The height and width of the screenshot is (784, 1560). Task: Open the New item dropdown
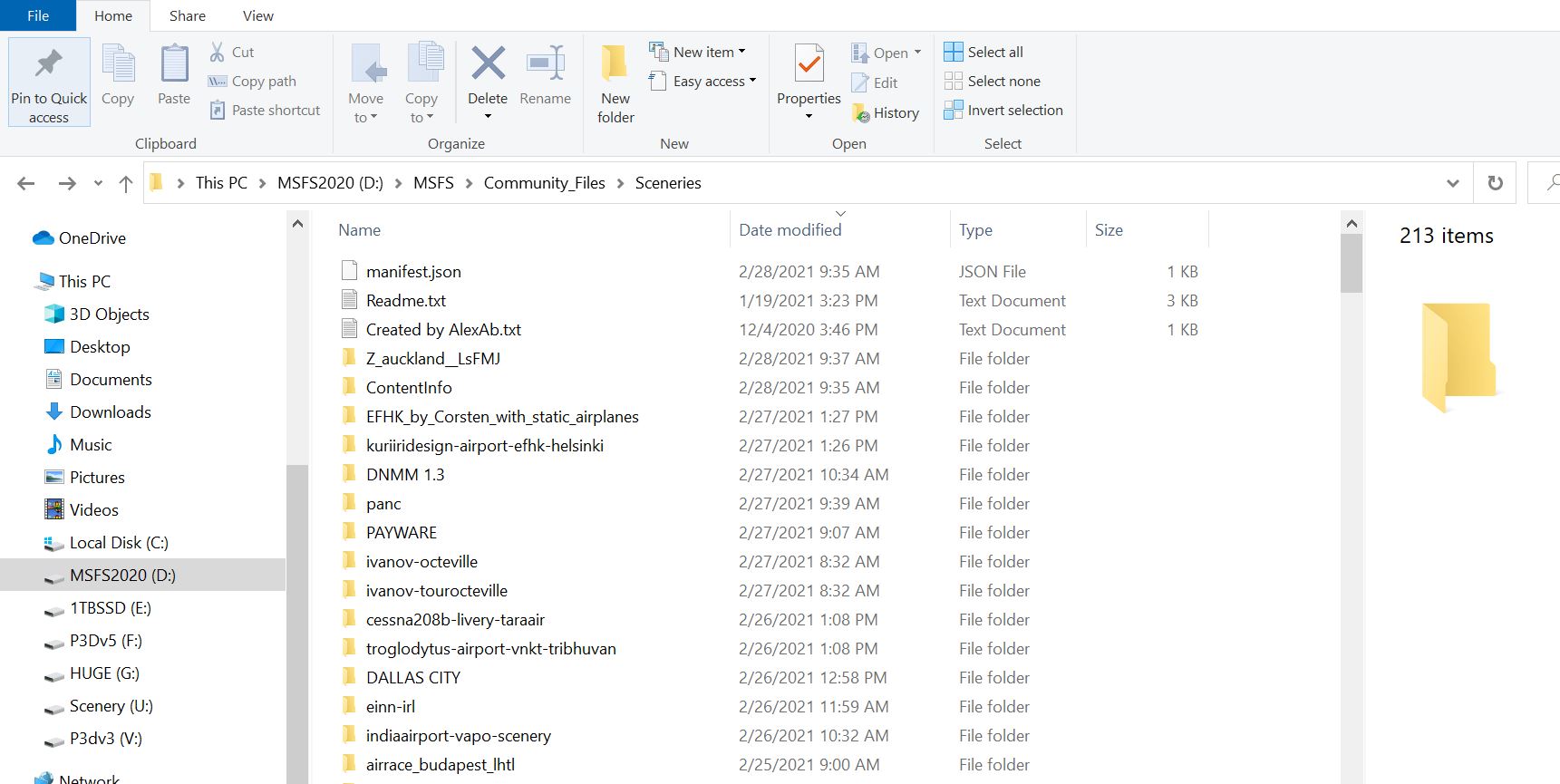[697, 52]
